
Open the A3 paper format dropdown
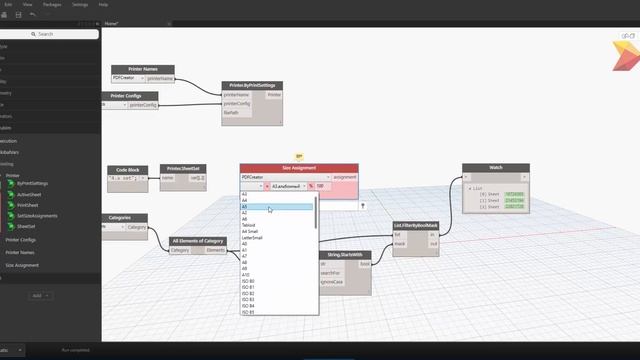(289, 186)
